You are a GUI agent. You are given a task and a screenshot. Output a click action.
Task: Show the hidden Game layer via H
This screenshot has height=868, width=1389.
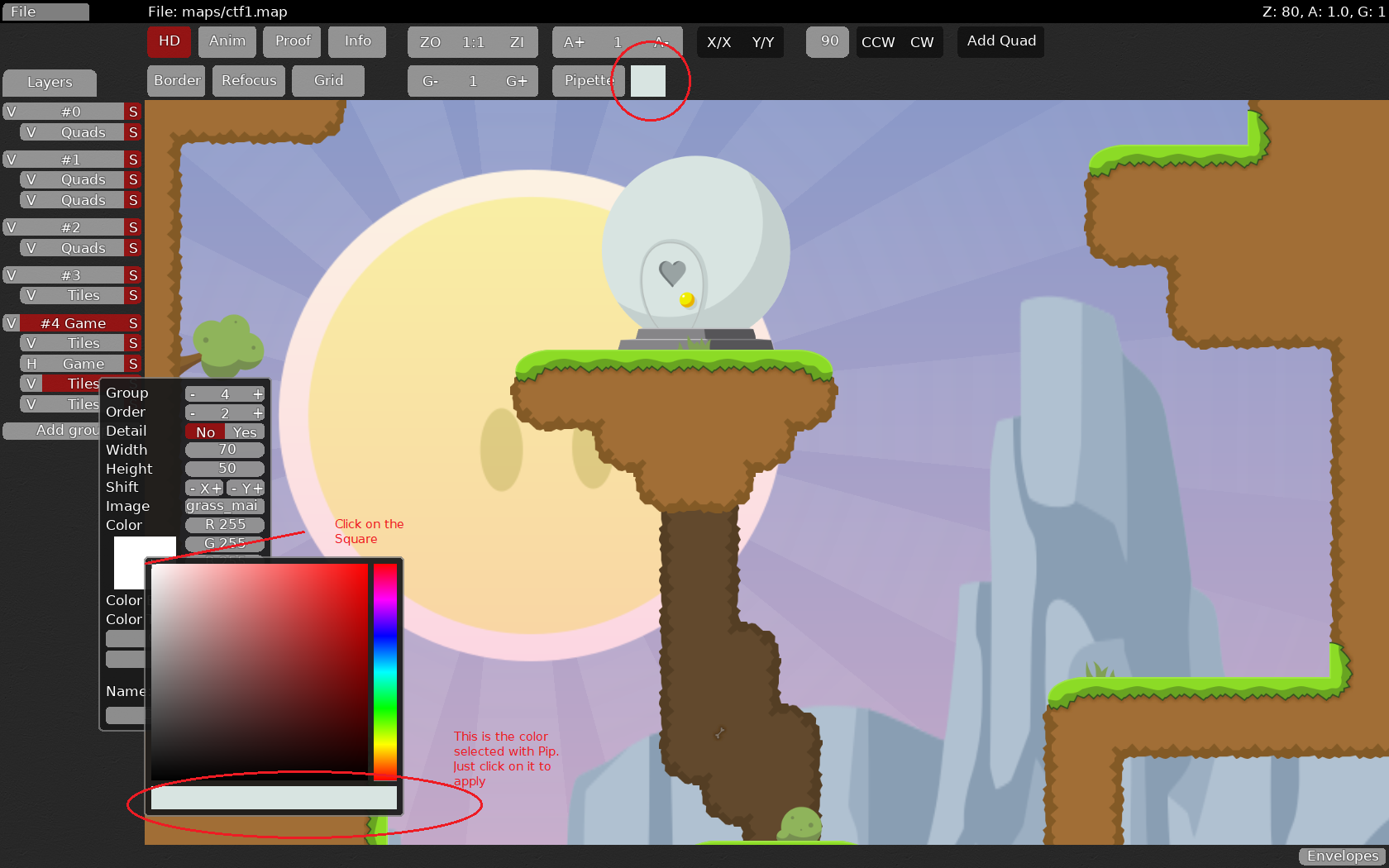(x=31, y=364)
